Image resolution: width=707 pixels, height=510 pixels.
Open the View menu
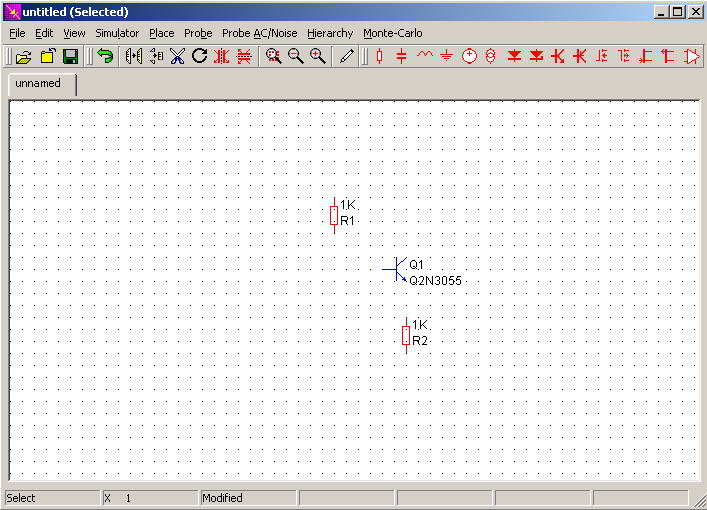74,33
